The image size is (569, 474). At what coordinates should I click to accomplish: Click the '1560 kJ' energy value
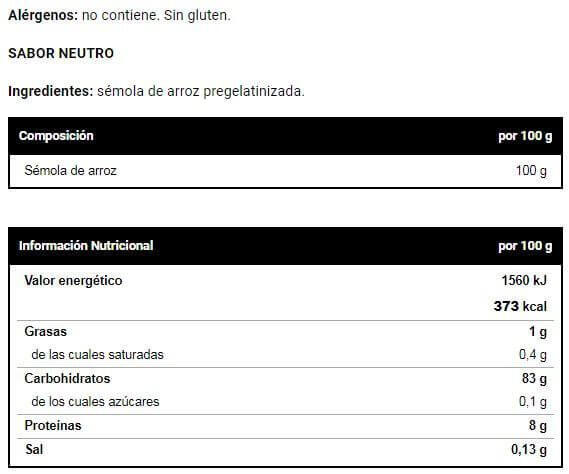(x=524, y=281)
